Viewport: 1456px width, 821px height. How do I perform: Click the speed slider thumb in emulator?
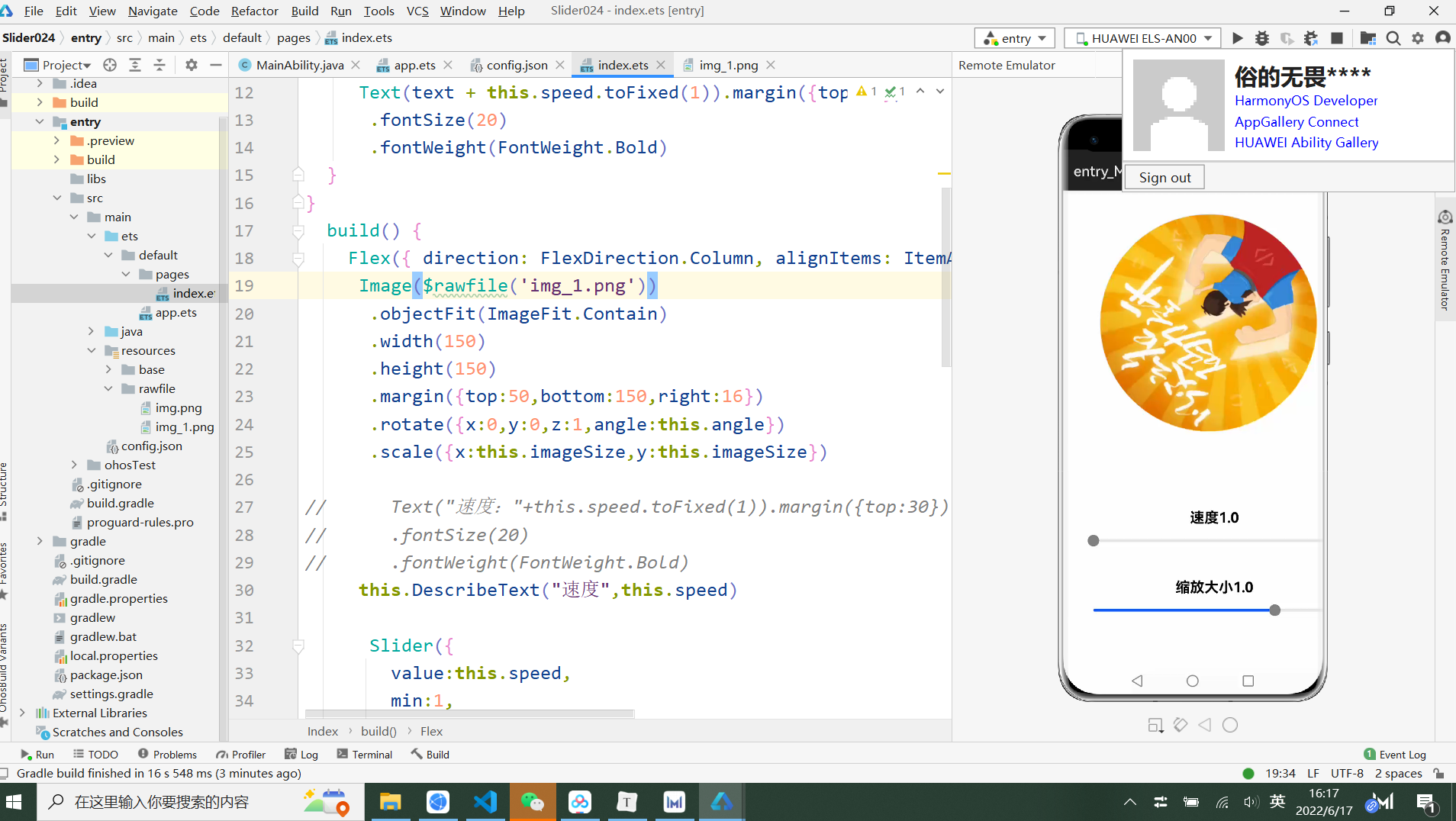click(1094, 541)
